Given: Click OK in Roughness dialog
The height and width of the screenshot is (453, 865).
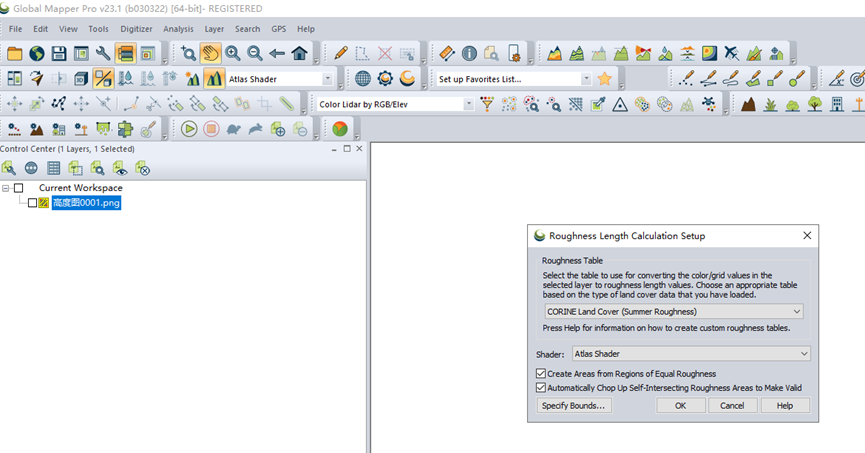Looking at the screenshot, I should tap(681, 406).
